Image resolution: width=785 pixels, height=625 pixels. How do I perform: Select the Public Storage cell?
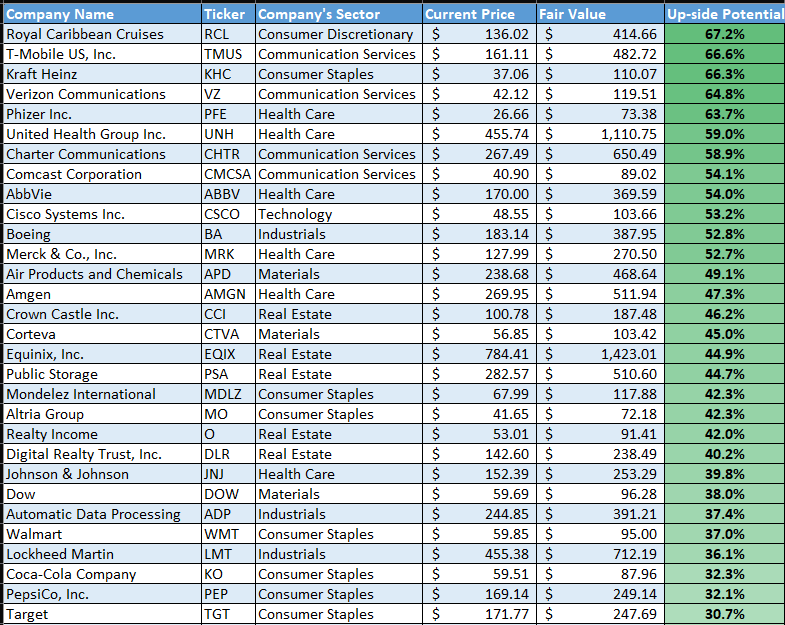click(102, 374)
